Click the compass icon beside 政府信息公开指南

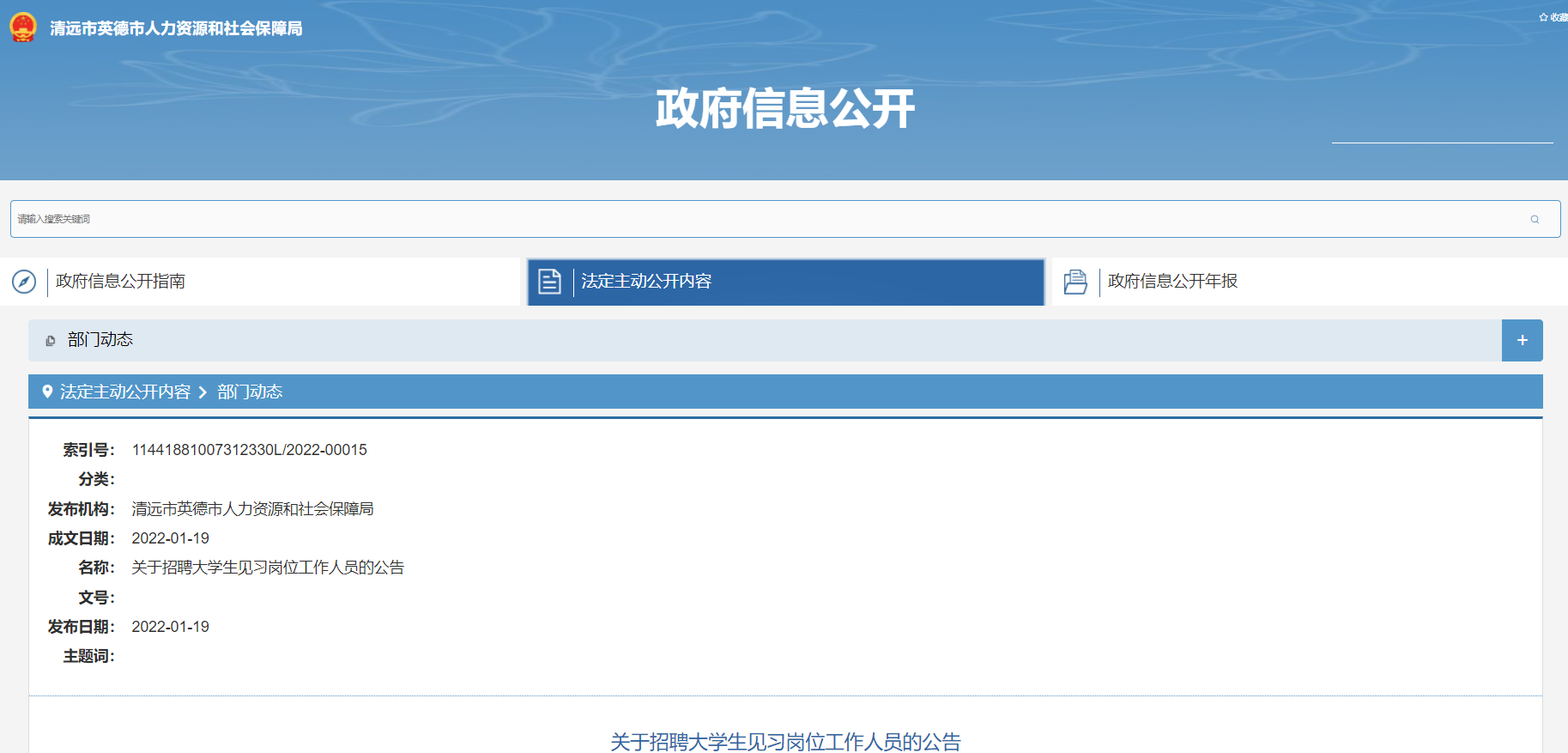point(24,282)
